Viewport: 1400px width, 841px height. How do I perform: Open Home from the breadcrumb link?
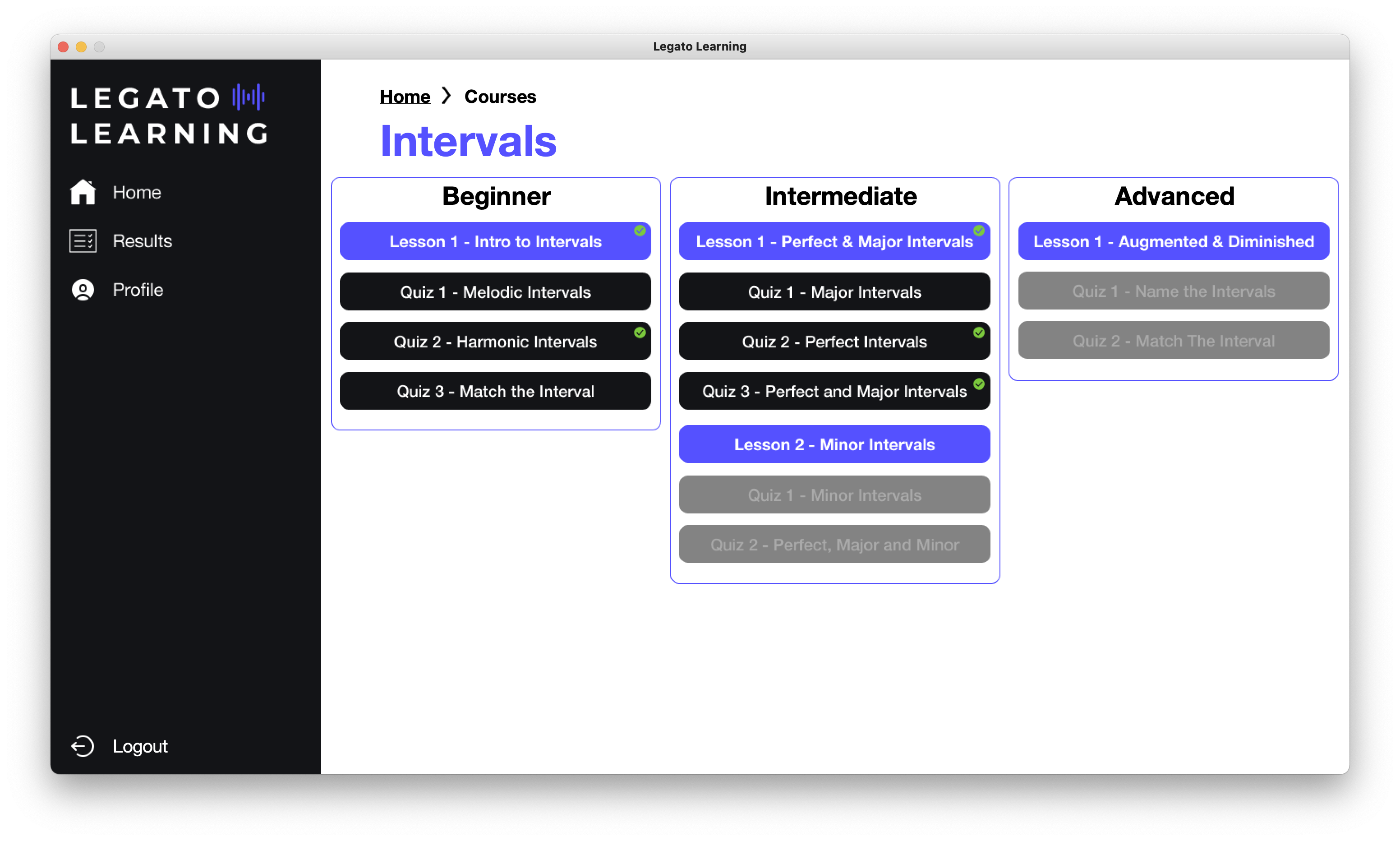(x=405, y=97)
